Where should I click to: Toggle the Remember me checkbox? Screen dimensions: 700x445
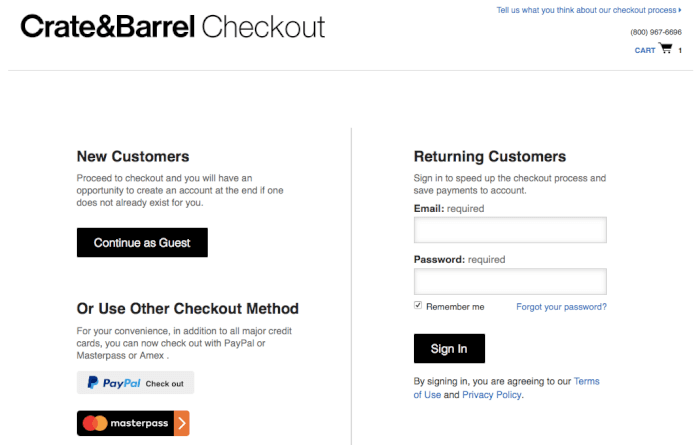pos(418,306)
